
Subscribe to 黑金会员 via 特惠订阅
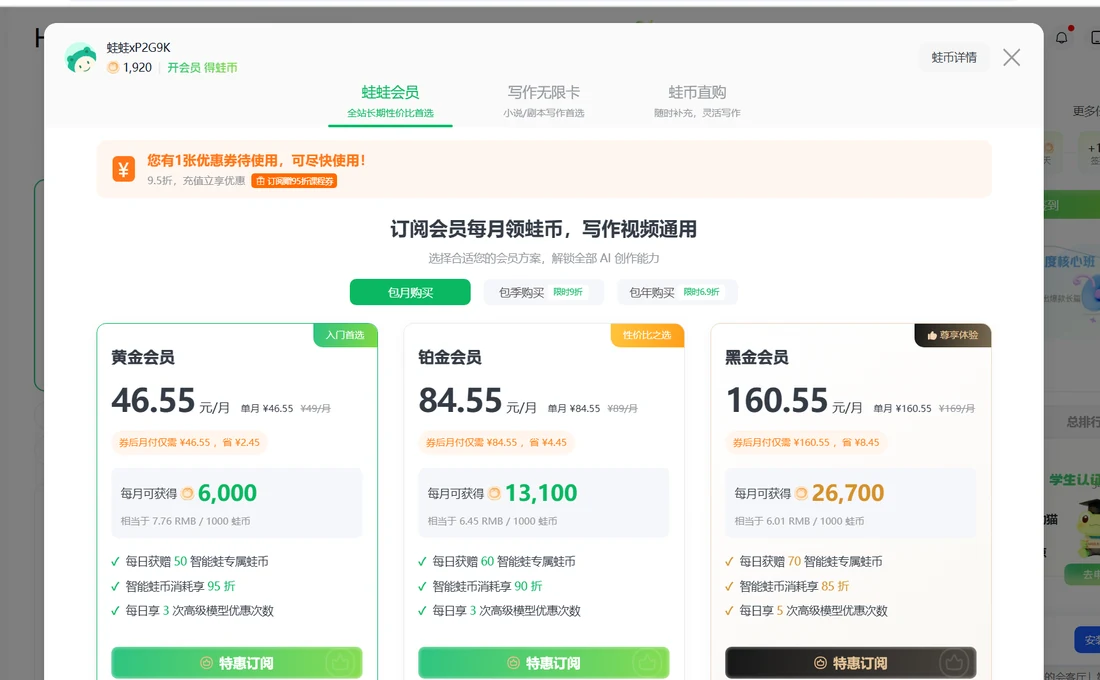tap(850, 662)
